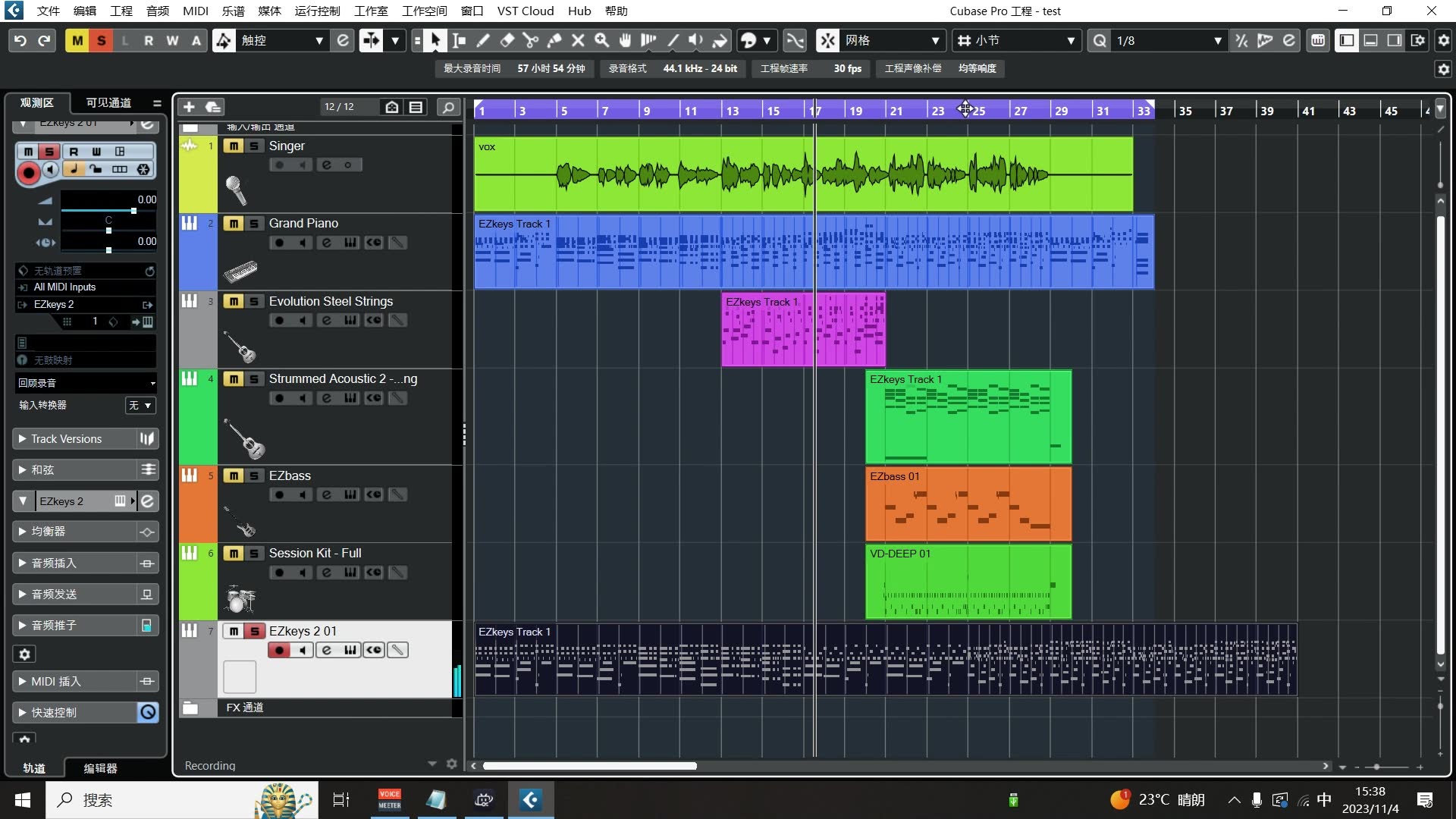Select the Time Warp tool
The height and width of the screenshot is (819, 1456).
(x=648, y=41)
